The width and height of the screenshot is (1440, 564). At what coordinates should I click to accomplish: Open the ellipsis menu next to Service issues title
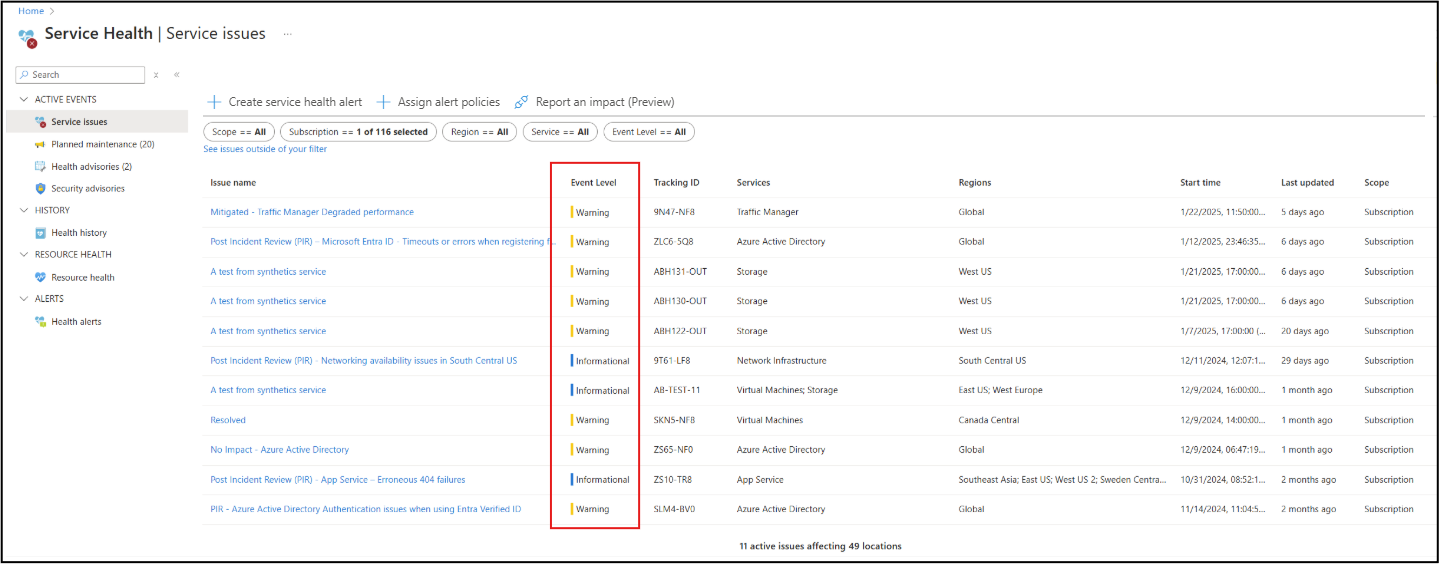[288, 34]
